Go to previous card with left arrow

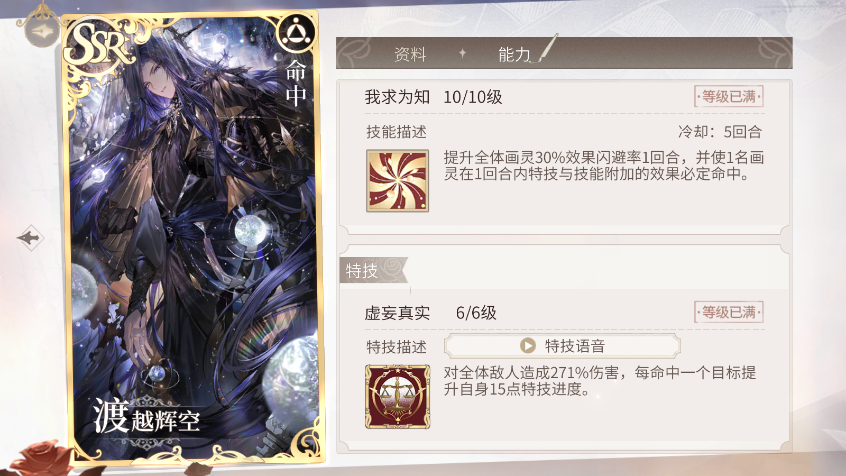(29, 237)
